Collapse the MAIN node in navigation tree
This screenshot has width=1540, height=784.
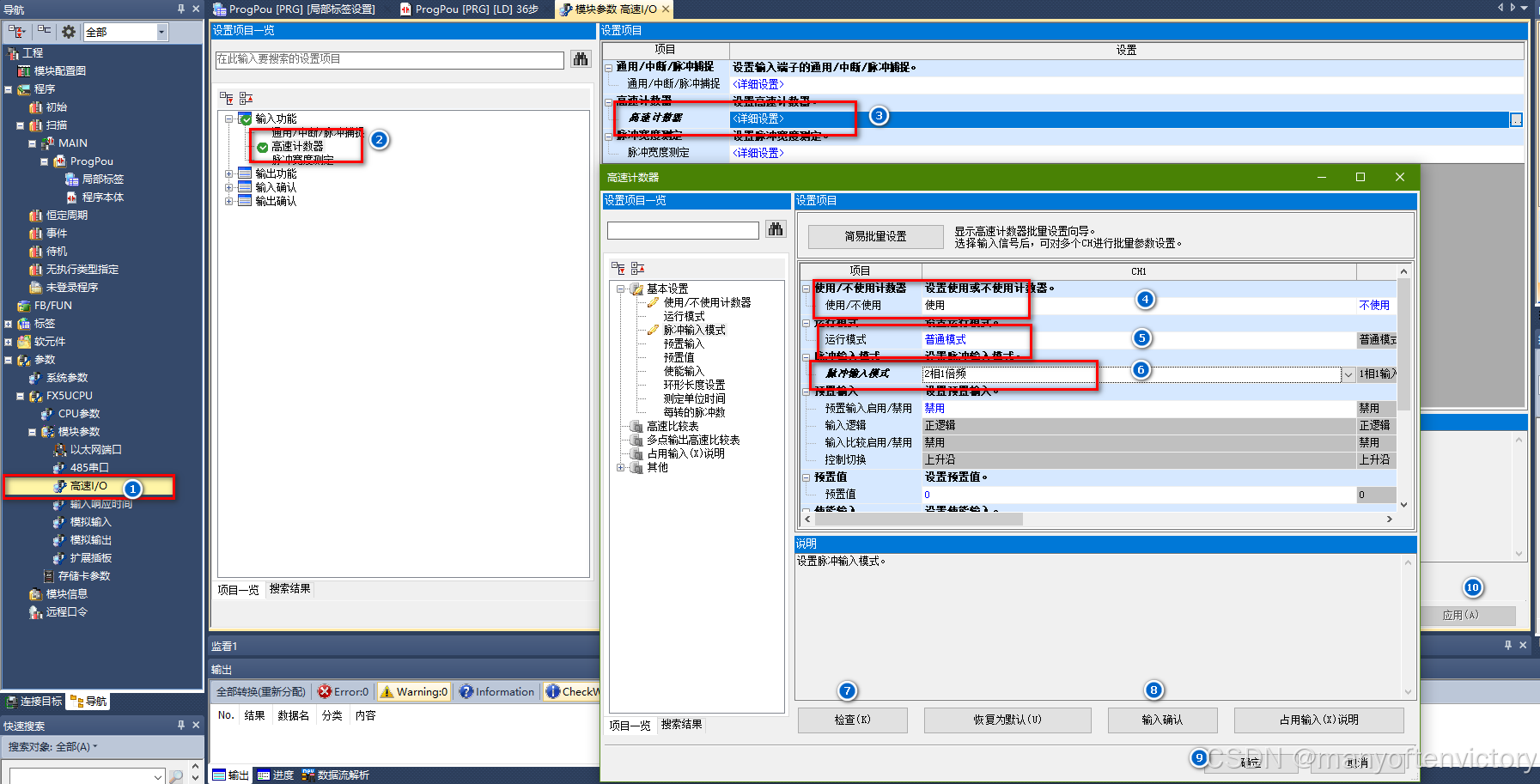click(33, 143)
